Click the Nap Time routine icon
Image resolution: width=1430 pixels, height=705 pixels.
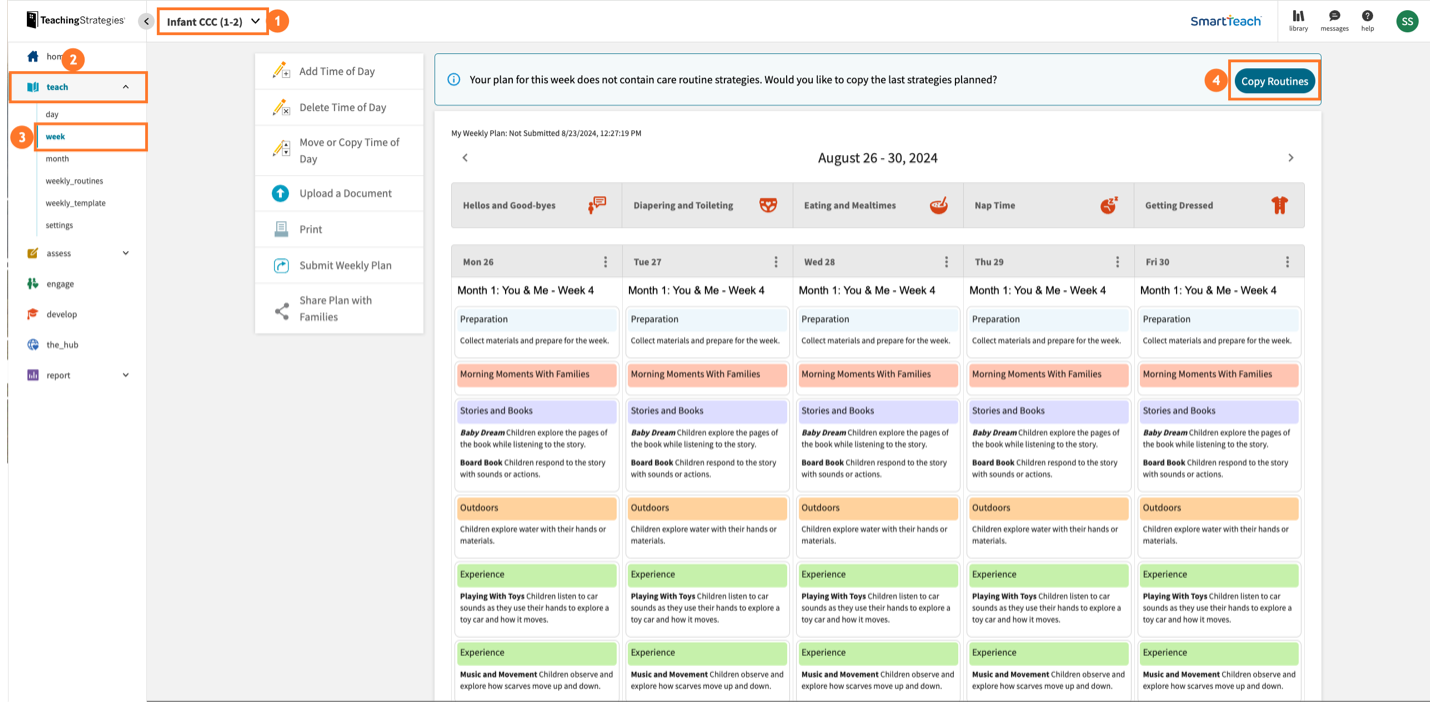[x=1108, y=204]
